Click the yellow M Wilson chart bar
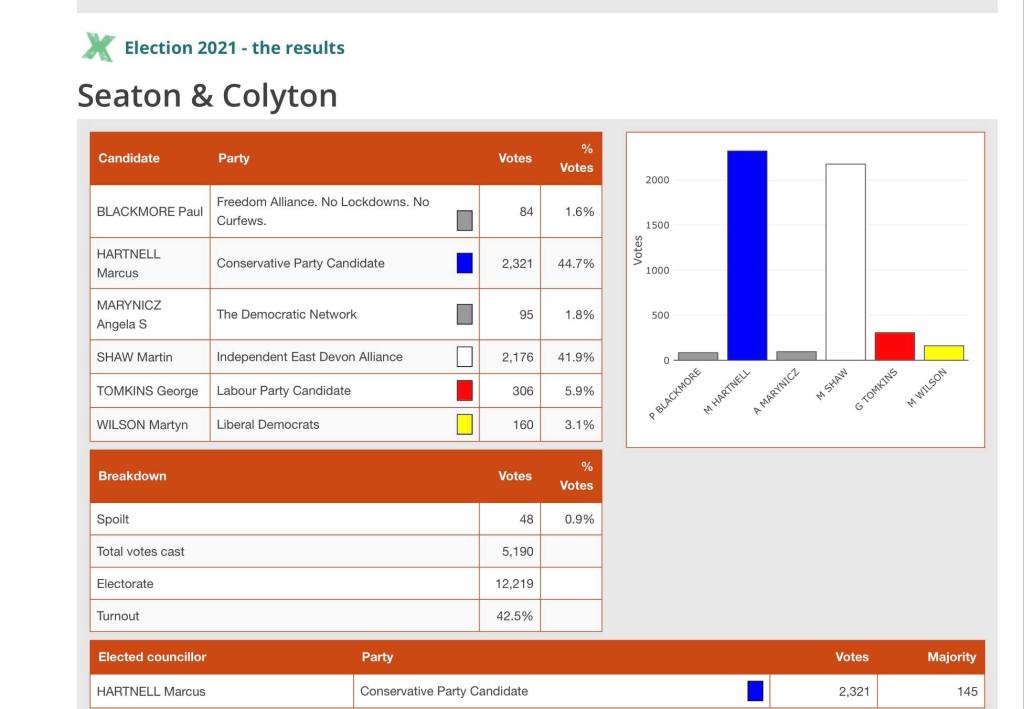1024x709 pixels. [x=943, y=352]
